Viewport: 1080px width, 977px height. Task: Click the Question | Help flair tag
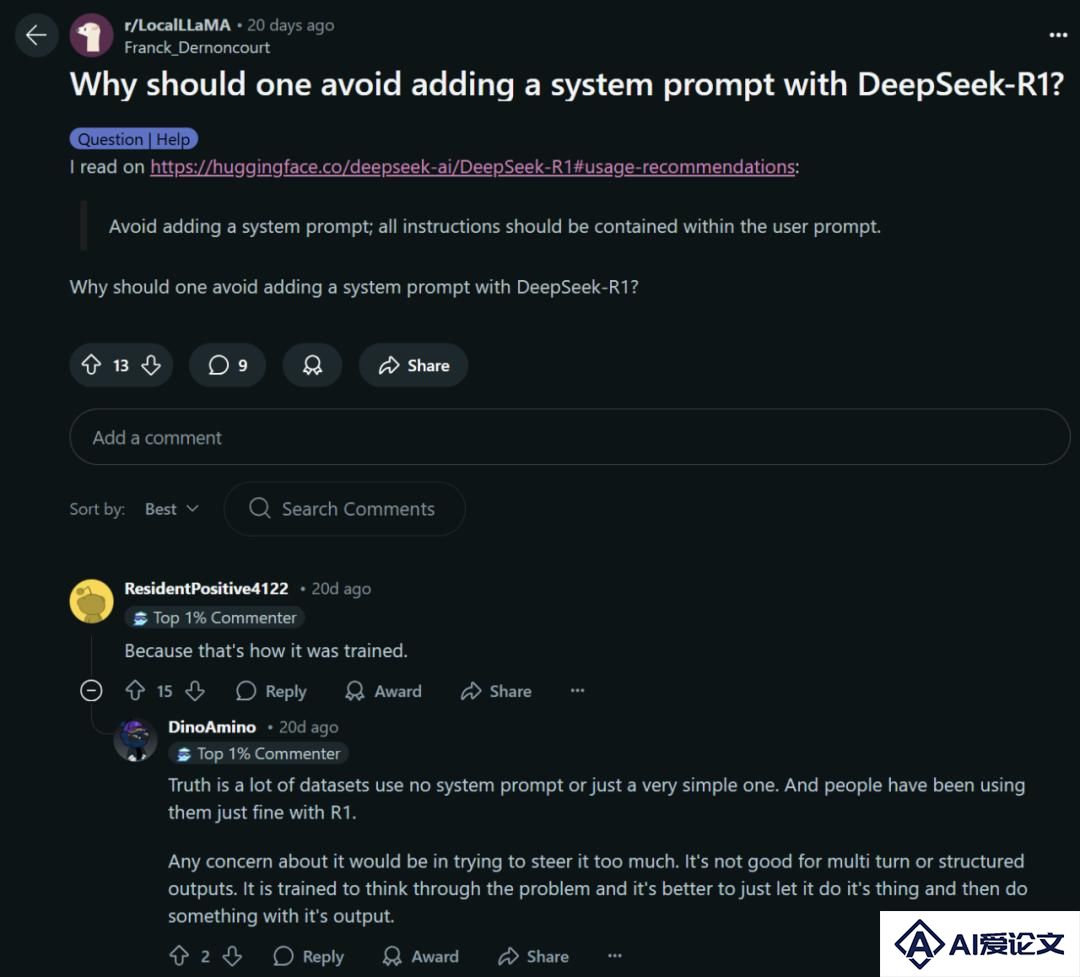tap(134, 139)
